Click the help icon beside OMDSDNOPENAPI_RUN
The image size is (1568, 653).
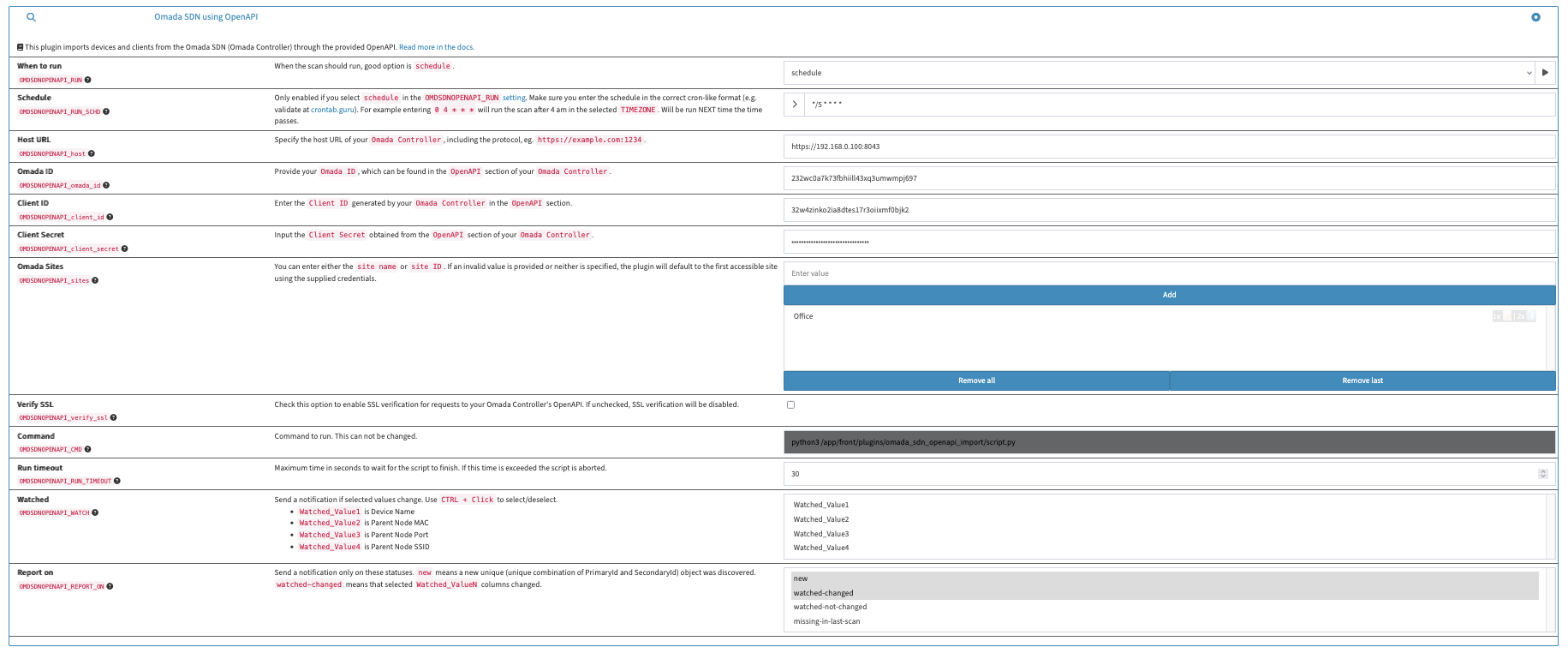click(x=88, y=80)
